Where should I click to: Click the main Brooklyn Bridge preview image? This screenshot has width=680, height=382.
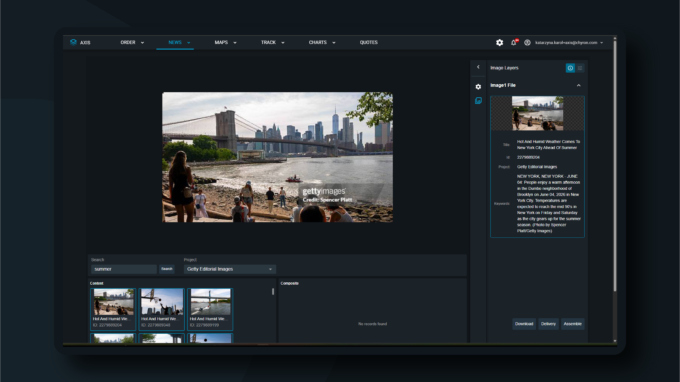coord(278,157)
